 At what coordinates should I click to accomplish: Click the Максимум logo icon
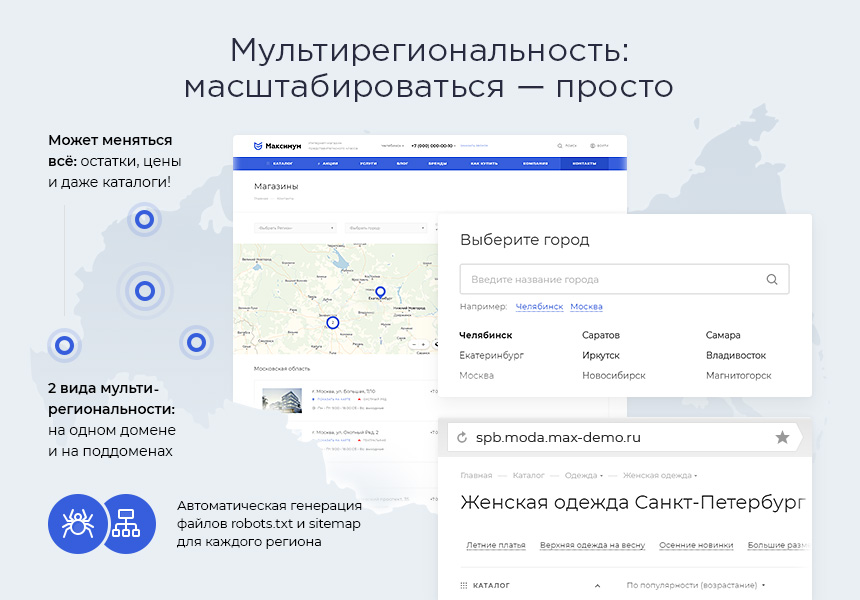pos(257,144)
